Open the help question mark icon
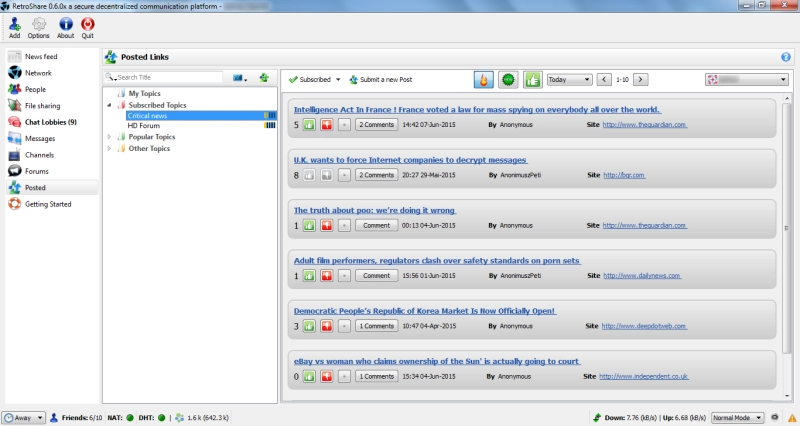Viewport: 800px width, 426px height. pyautogui.click(x=786, y=57)
